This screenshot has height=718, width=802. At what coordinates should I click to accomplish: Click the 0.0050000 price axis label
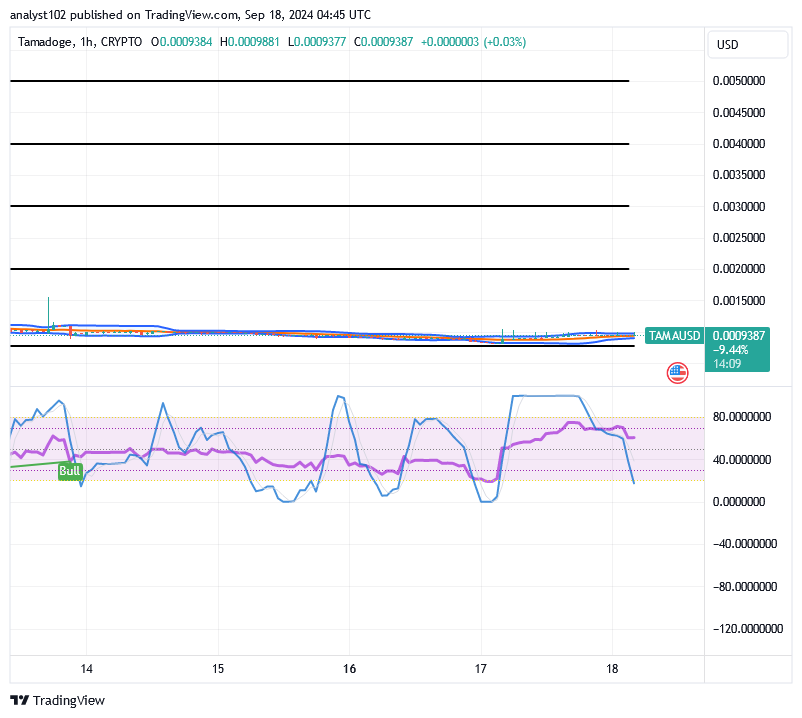tap(739, 81)
